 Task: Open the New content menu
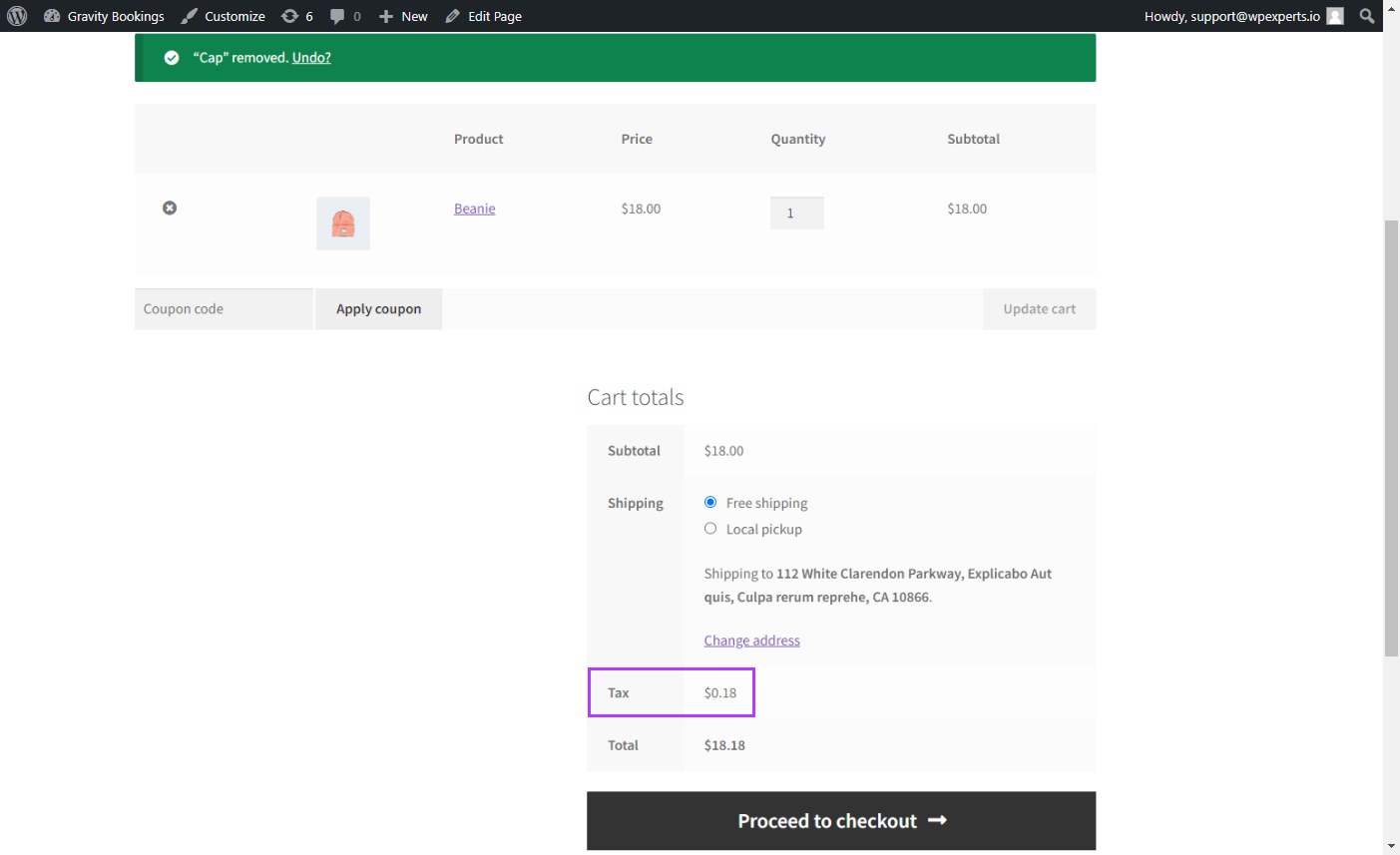403,16
